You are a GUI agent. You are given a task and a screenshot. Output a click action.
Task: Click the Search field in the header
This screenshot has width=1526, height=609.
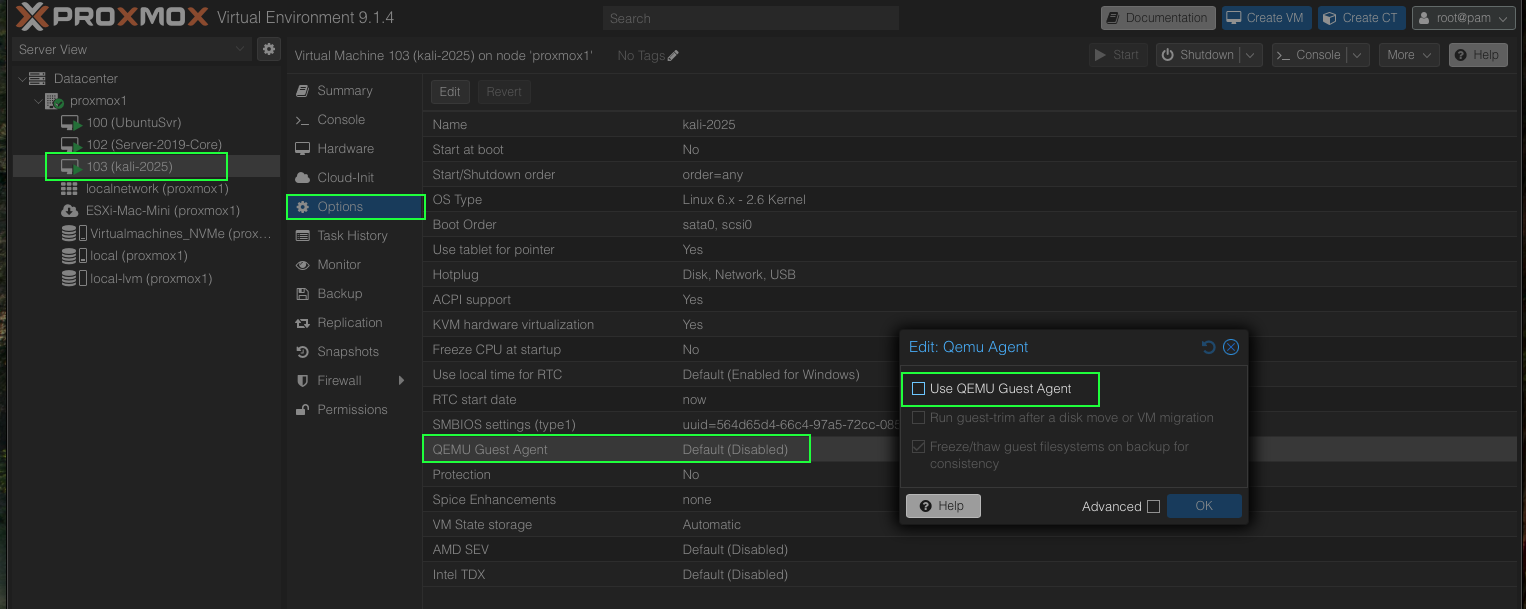750,18
